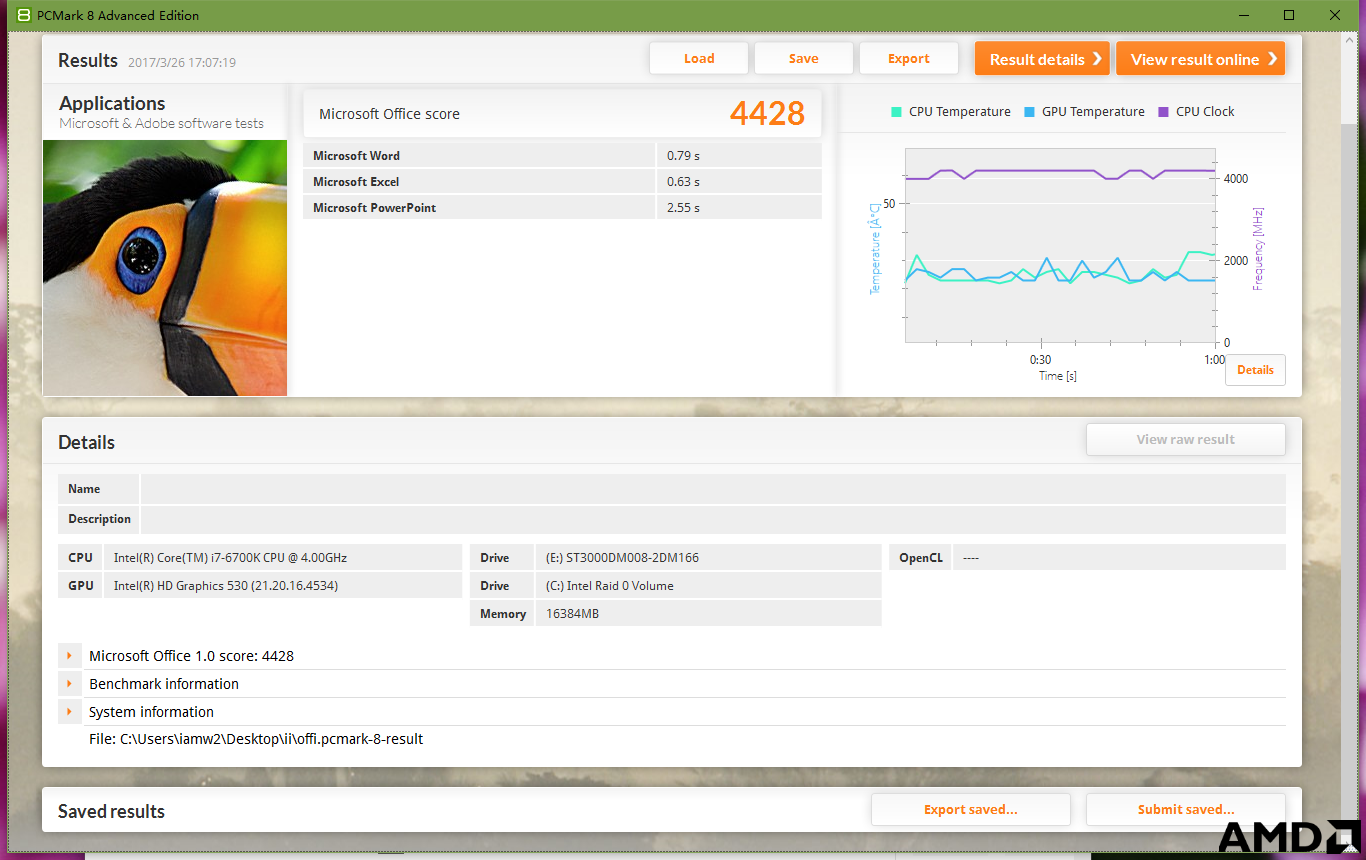The image size is (1366, 860).
Task: Minimize the PCMark 8 window
Action: (x=1244, y=15)
